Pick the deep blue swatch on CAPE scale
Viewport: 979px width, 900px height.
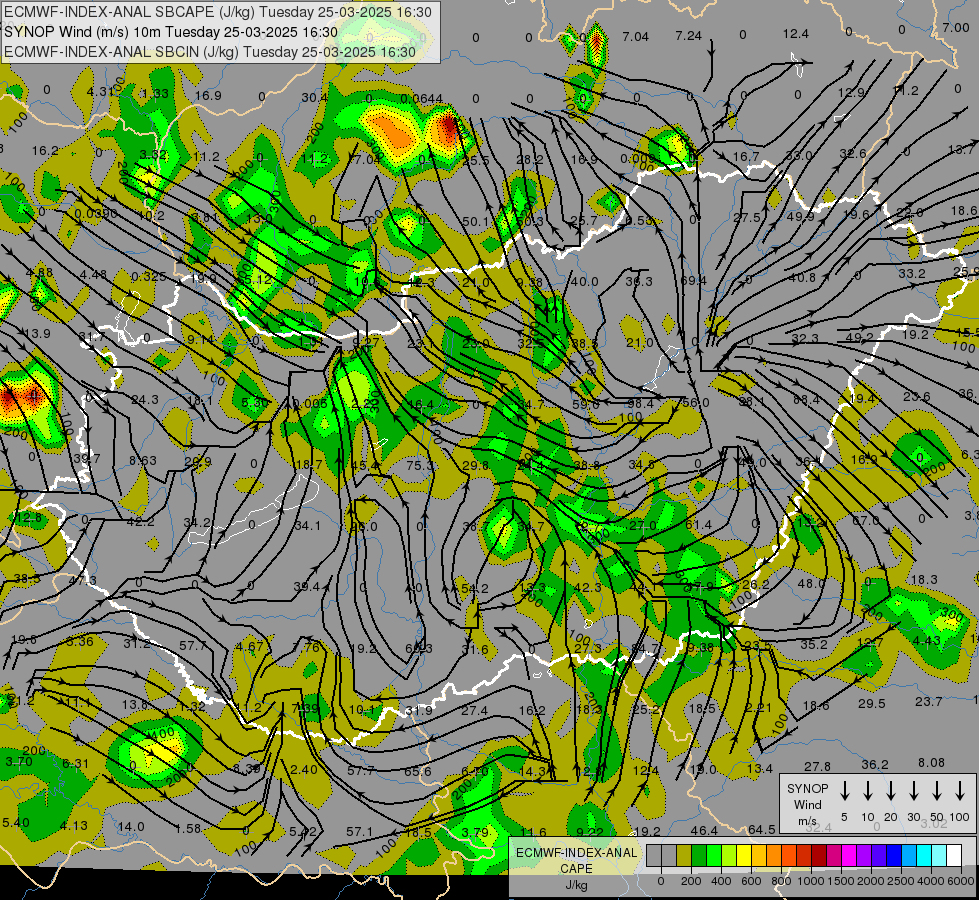(894, 855)
